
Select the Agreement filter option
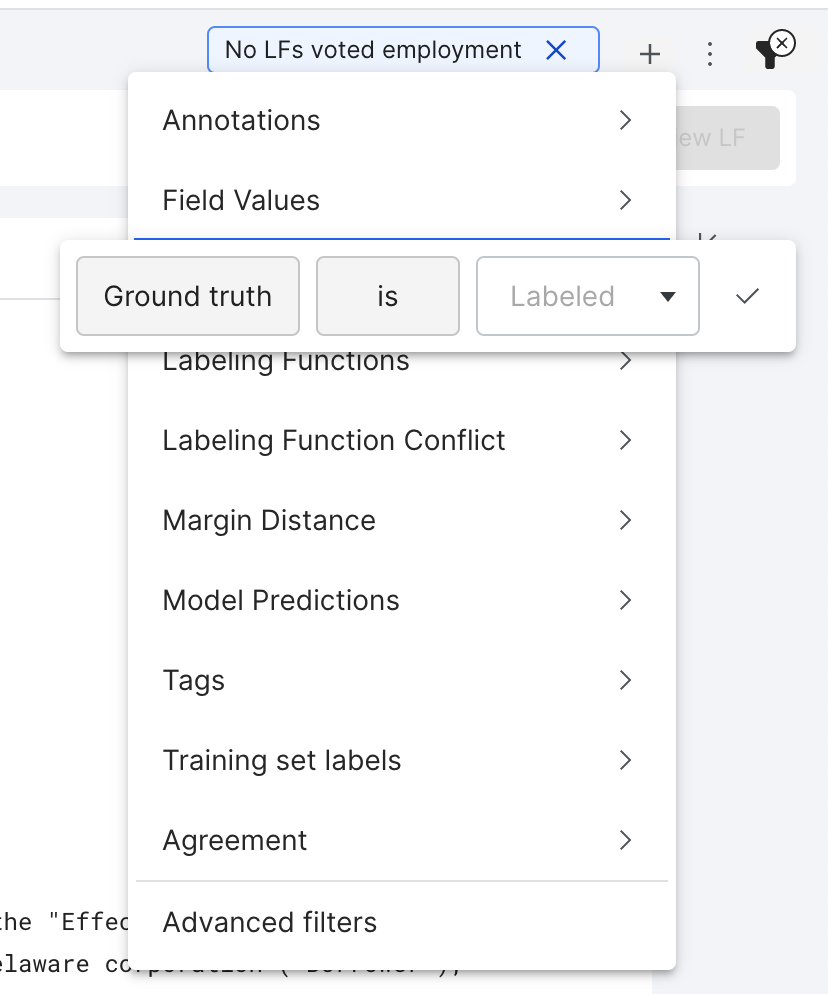[401, 840]
